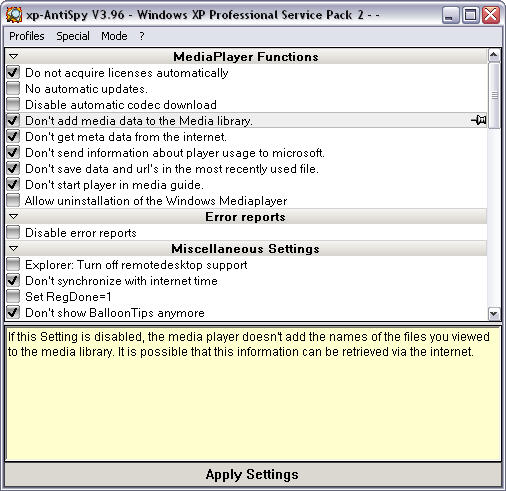Click the 'Error reports' header text
This screenshot has height=491, width=506.
[x=245, y=217]
